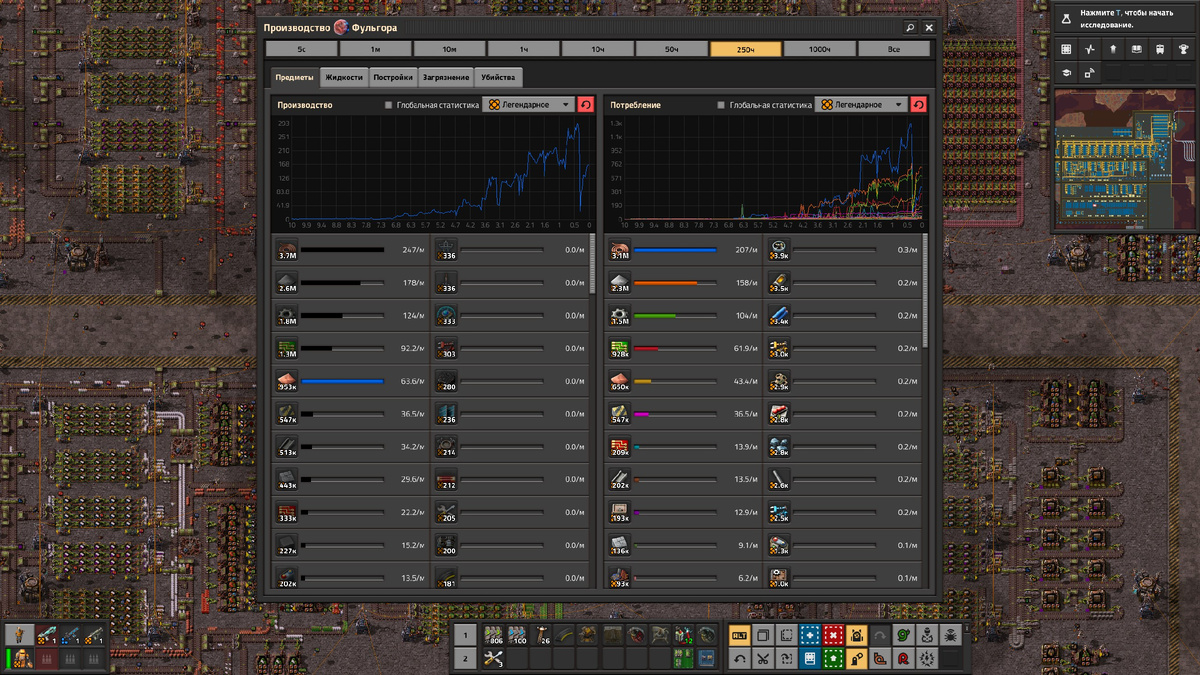Select quickbar item with count 100
Screen dimensions: 1200x675
(517, 635)
